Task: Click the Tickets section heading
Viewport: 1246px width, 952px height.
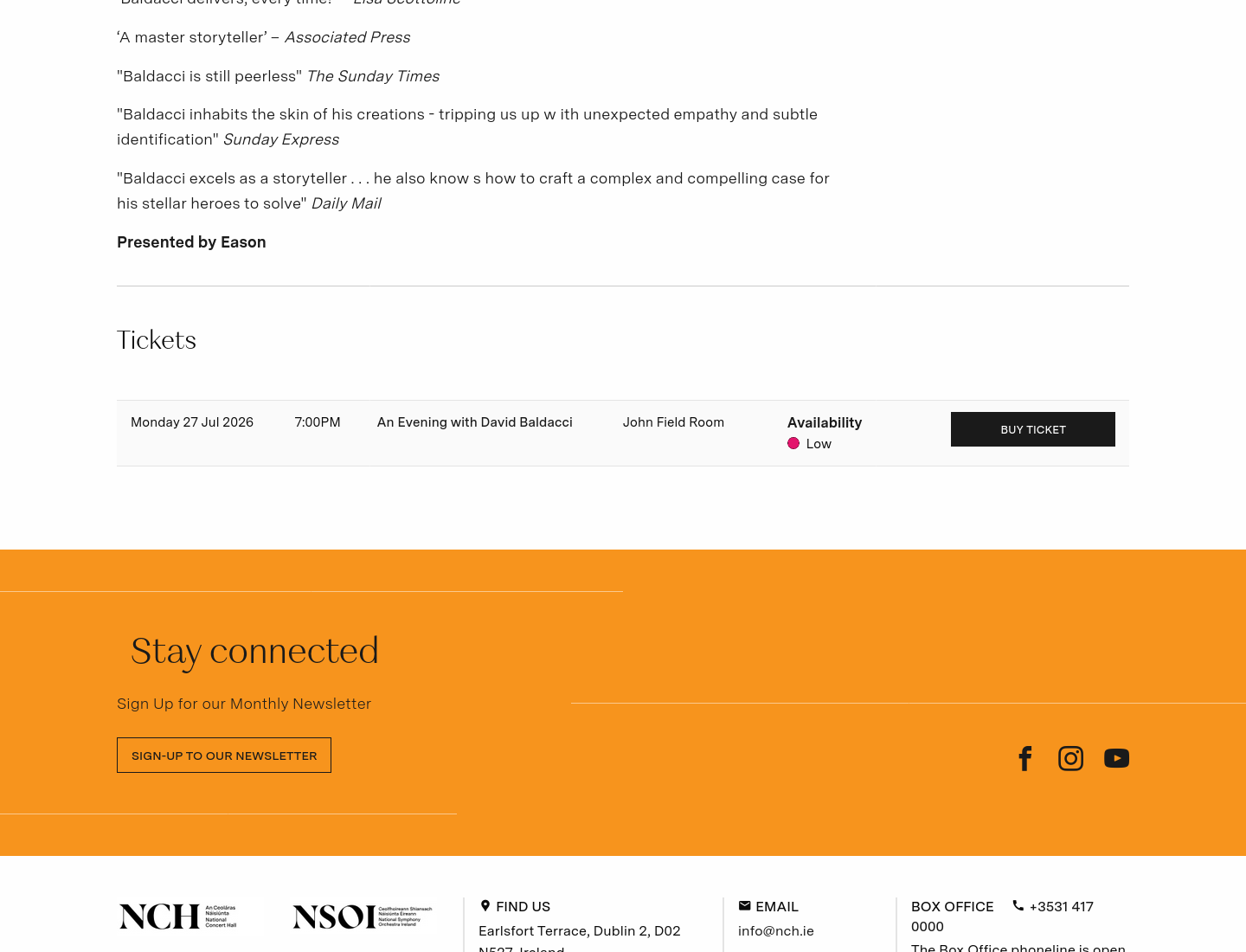Action: coord(157,340)
